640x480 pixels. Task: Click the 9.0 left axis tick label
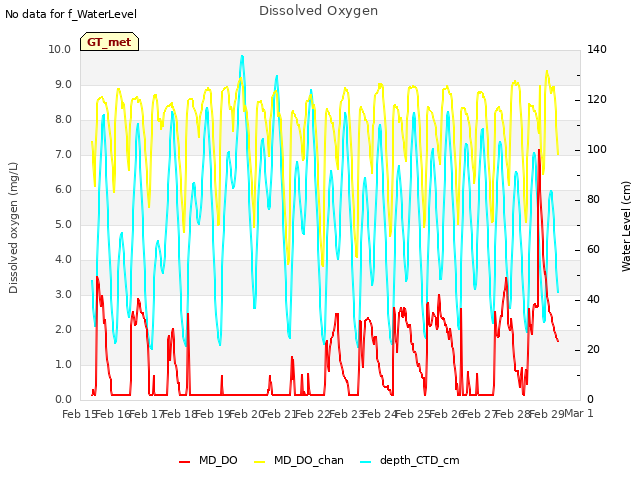(63, 84)
